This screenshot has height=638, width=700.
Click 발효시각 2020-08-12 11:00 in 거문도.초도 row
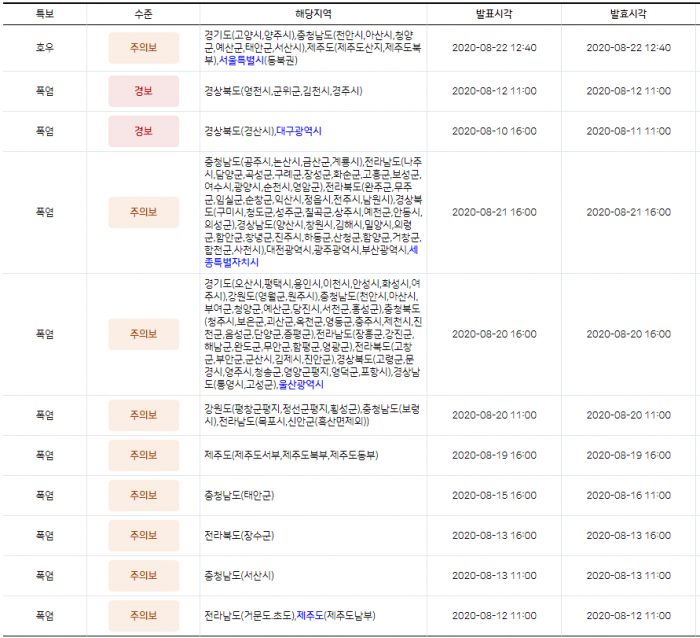pyautogui.click(x=629, y=616)
